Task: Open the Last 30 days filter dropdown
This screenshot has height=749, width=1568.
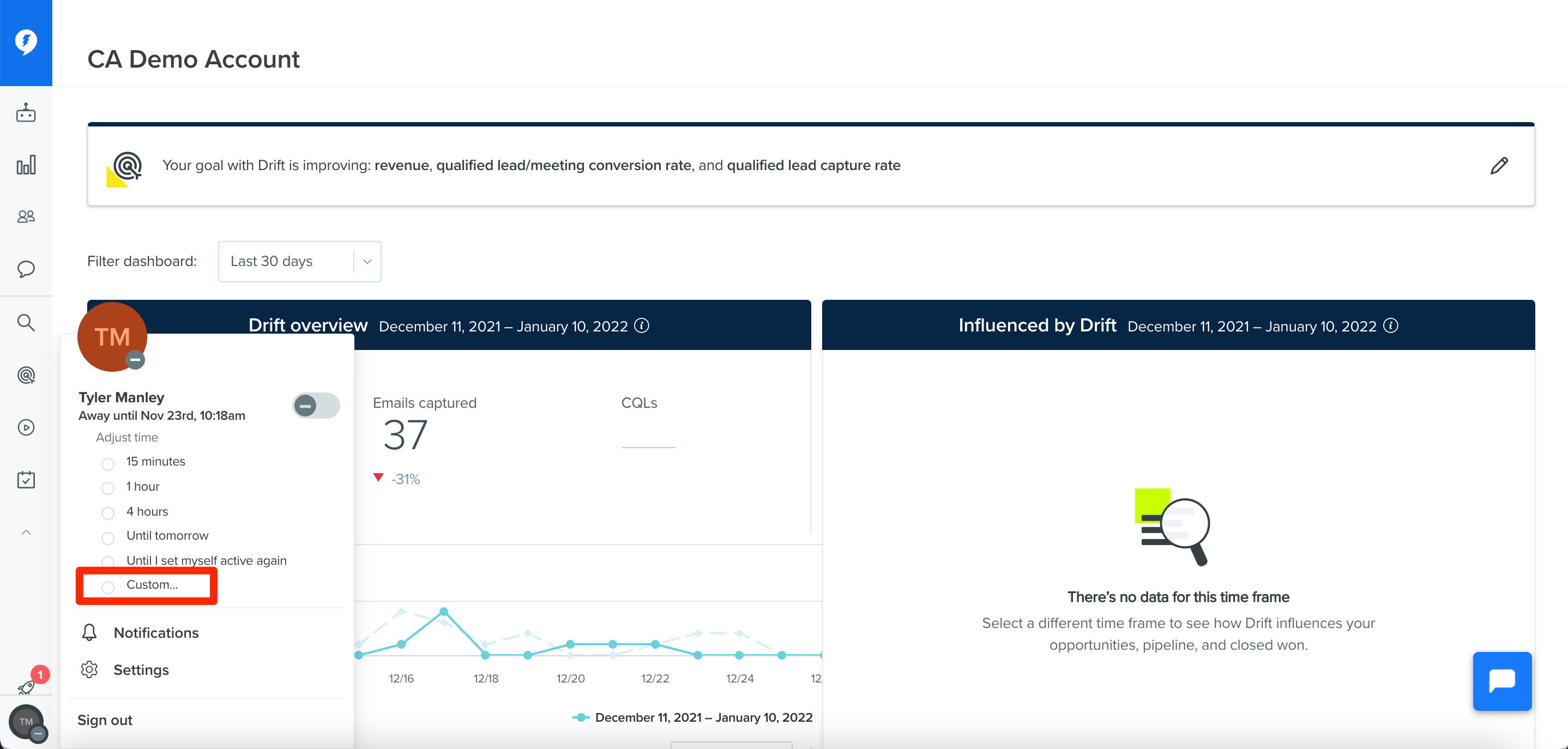Action: tap(299, 262)
